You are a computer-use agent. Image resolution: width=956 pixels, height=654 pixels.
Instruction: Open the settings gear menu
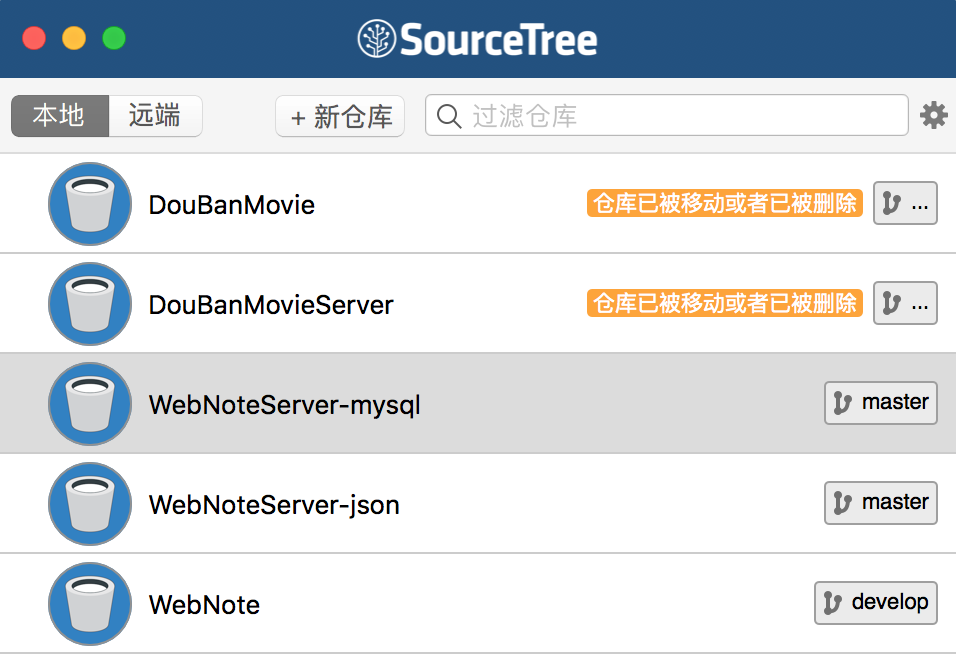click(933, 116)
